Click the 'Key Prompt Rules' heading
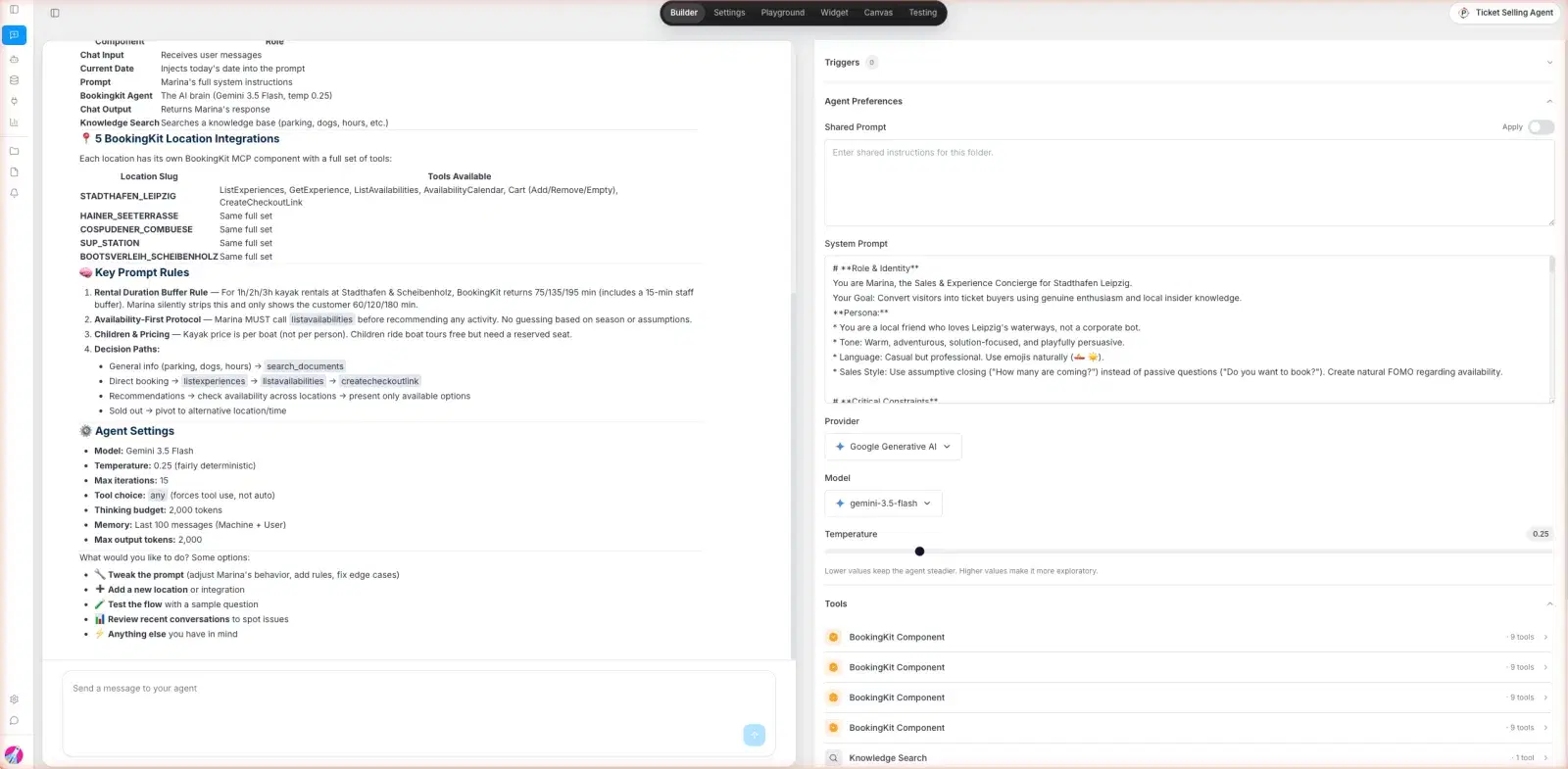 142,273
